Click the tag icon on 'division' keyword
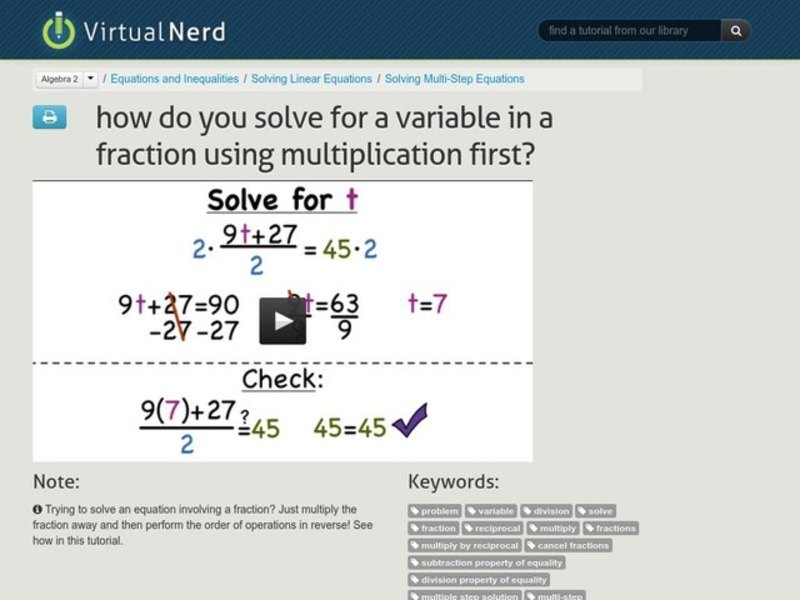Image resolution: width=800 pixels, height=600 pixels. pyautogui.click(x=527, y=510)
